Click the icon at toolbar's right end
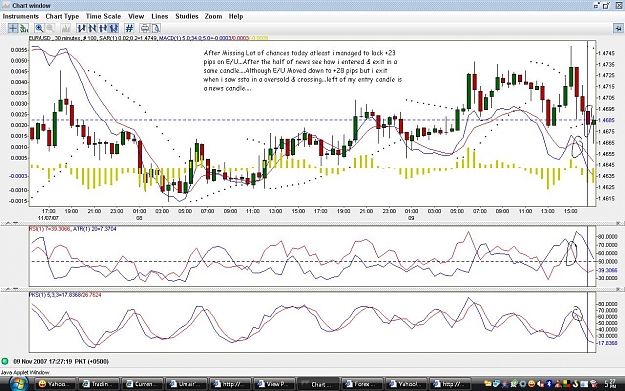Screen dimensions: 625x391 click(618, 28)
